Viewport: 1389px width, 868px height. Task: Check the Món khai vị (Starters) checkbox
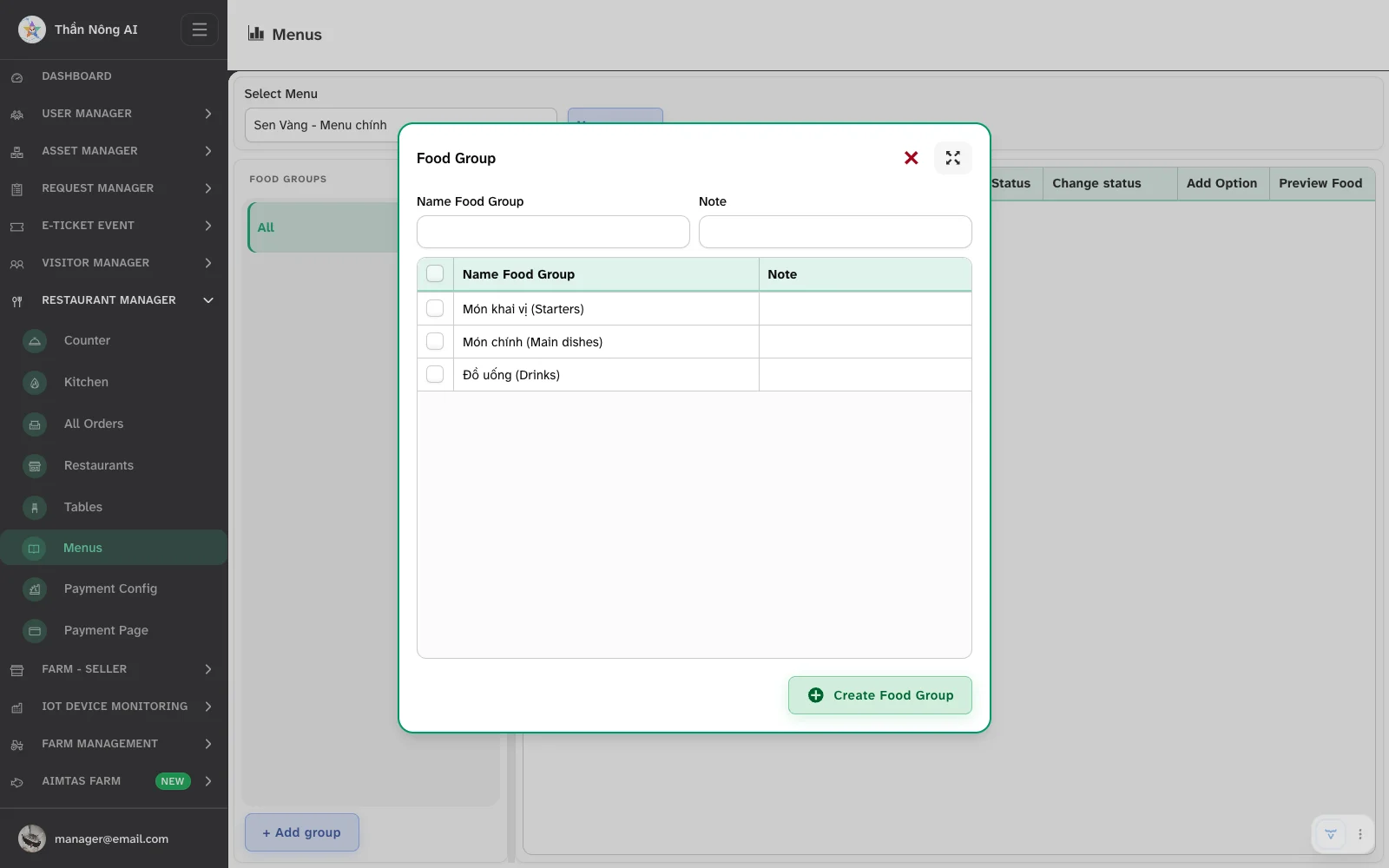(435, 308)
